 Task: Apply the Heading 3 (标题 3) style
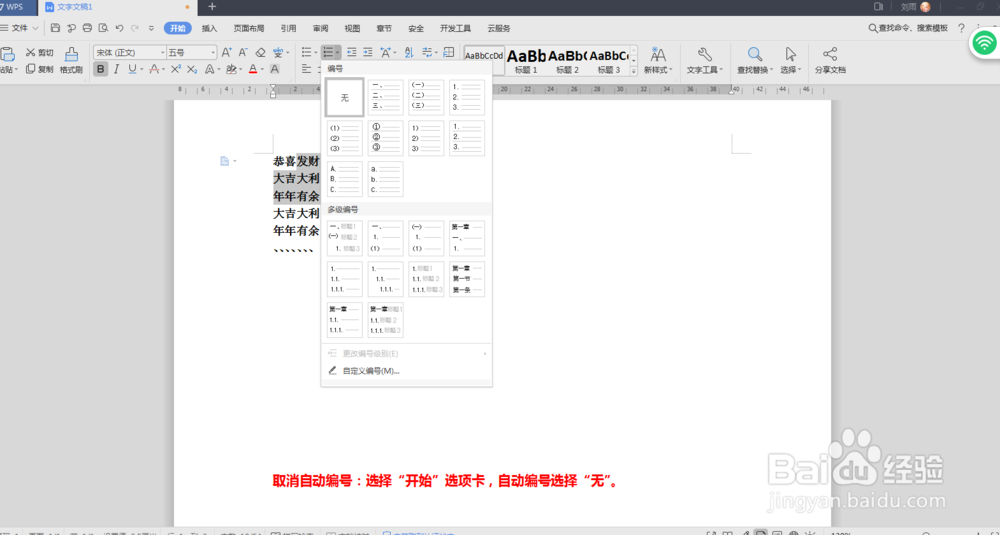[x=608, y=61]
